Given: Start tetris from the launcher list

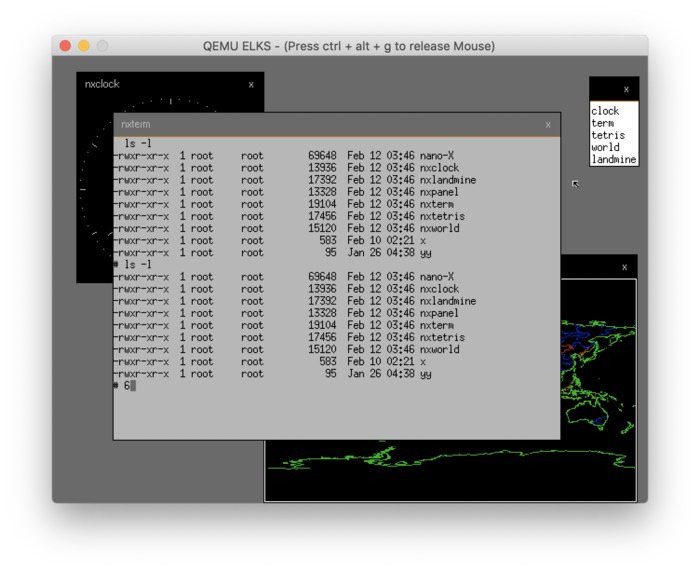Looking at the screenshot, I should (x=607, y=135).
